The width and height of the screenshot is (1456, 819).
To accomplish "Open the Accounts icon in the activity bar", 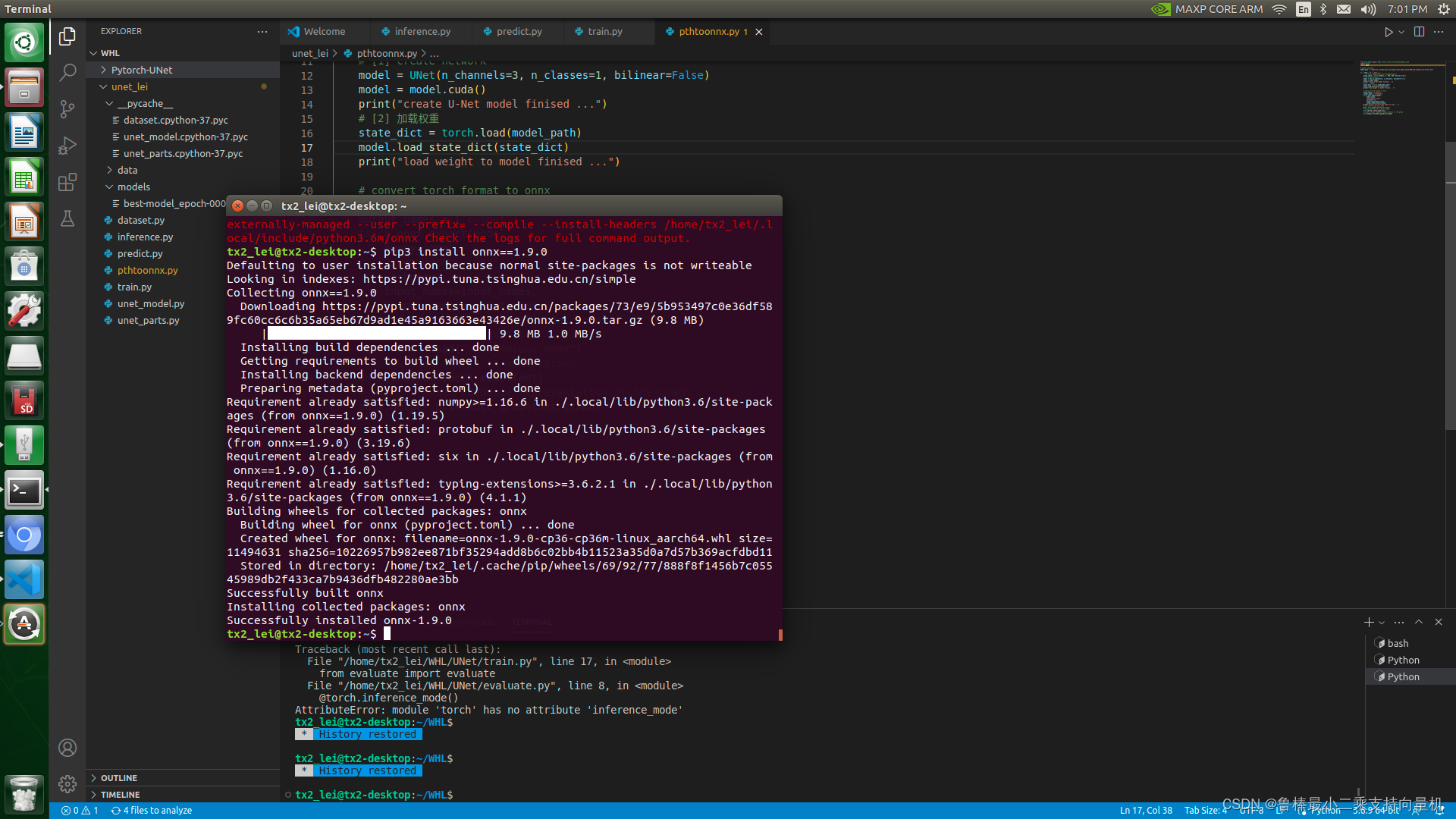I will (x=67, y=748).
